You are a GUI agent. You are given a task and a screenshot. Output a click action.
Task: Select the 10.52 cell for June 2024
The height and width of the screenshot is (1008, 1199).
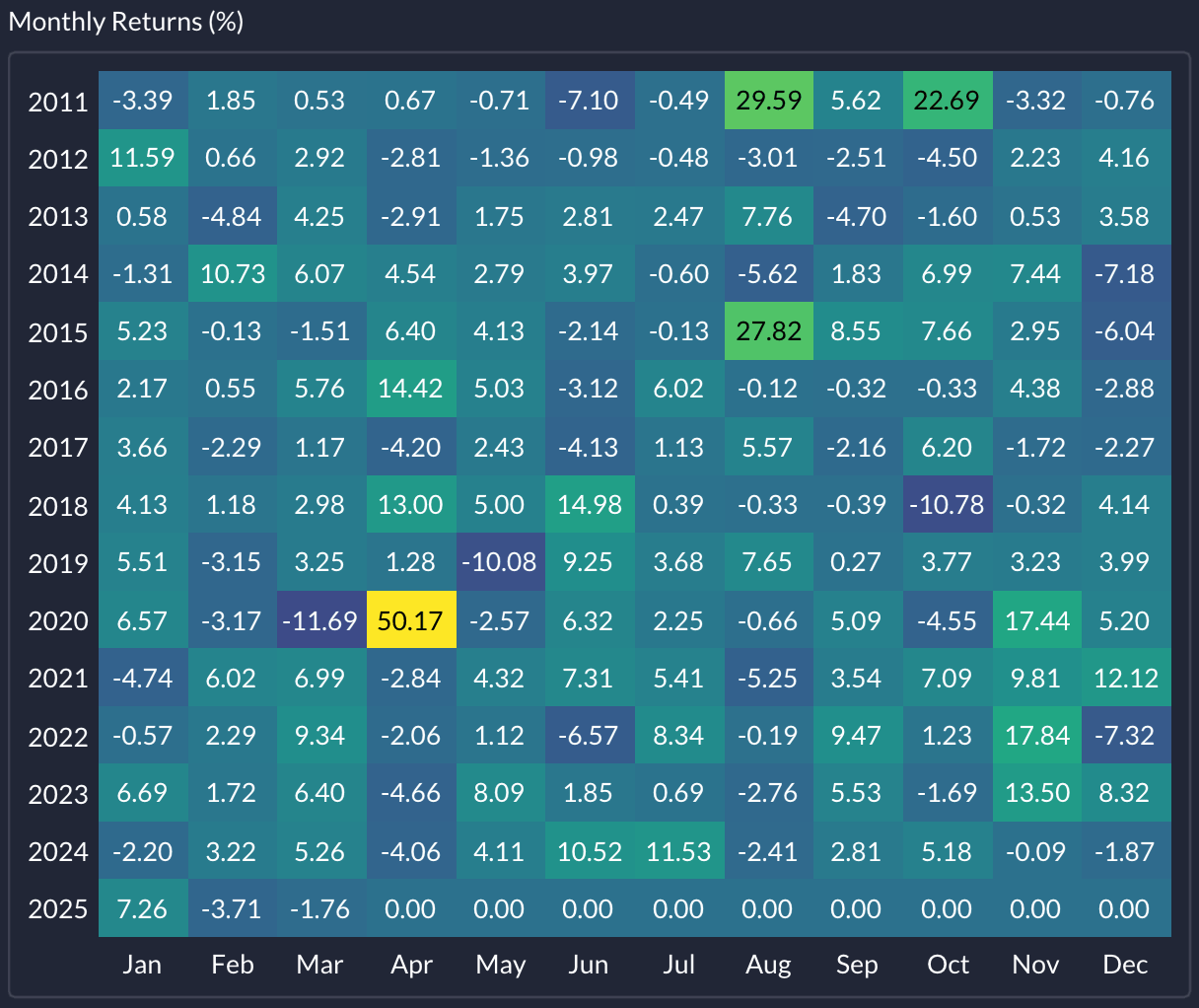coord(590,851)
